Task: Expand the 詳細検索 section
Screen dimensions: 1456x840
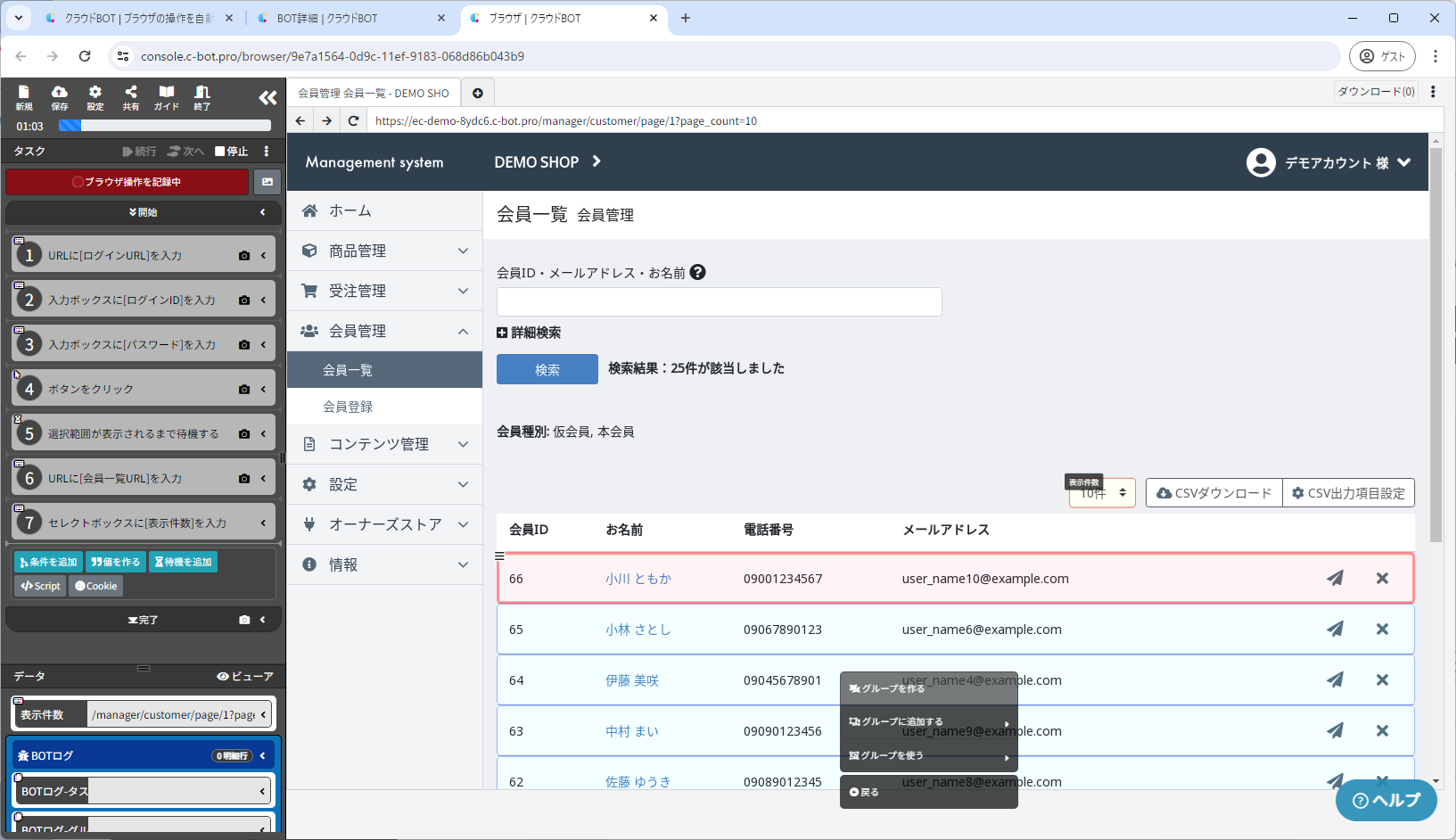Action: [x=529, y=333]
